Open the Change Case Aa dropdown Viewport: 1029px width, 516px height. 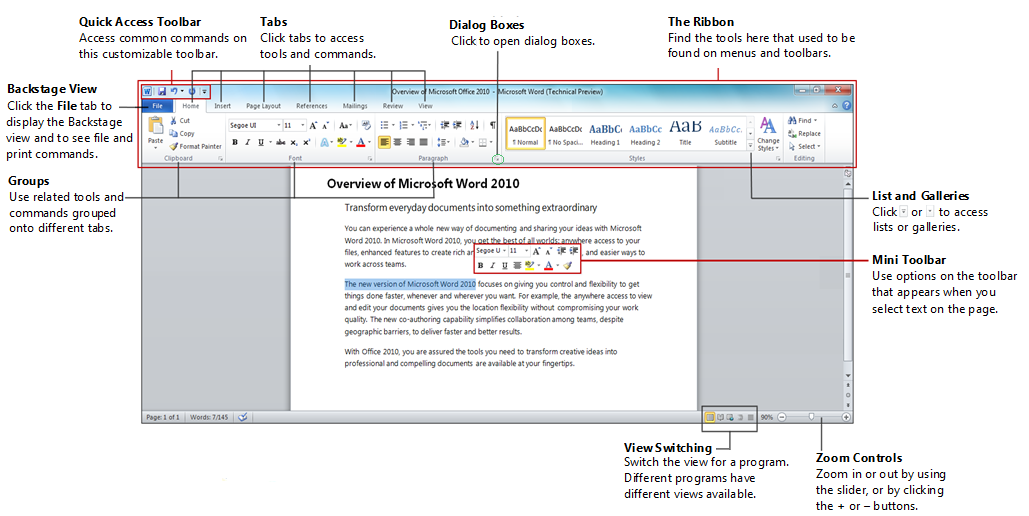[346, 125]
